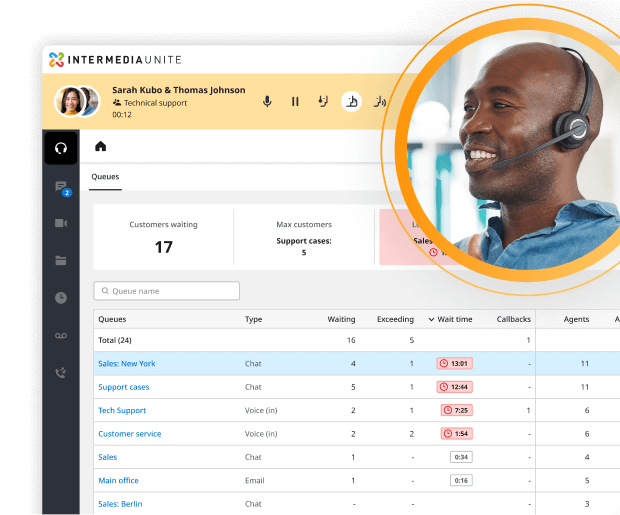The image size is (620, 515).
Task: Open the sidebar call forwarding phone icon
Action: tap(61, 373)
